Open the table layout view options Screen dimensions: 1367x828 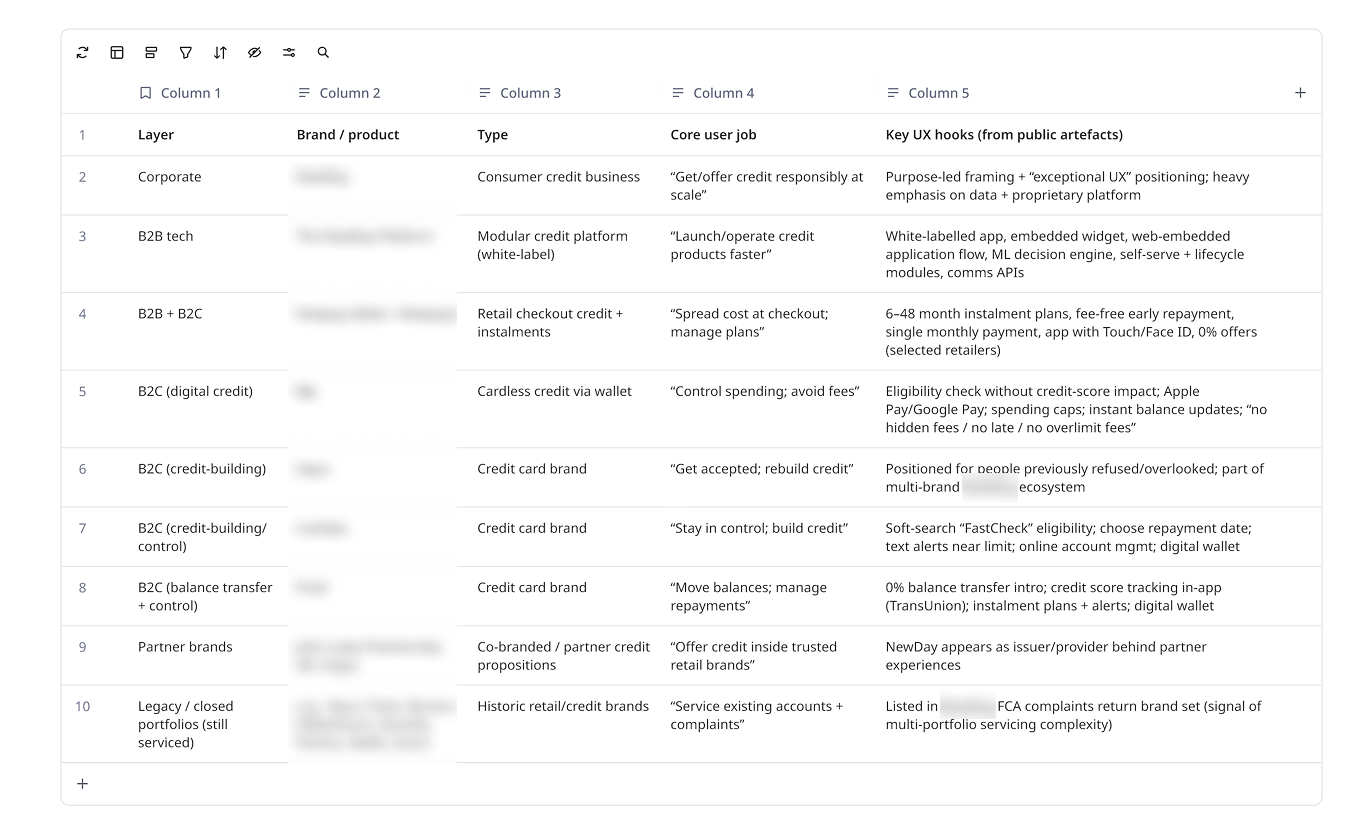(x=117, y=52)
